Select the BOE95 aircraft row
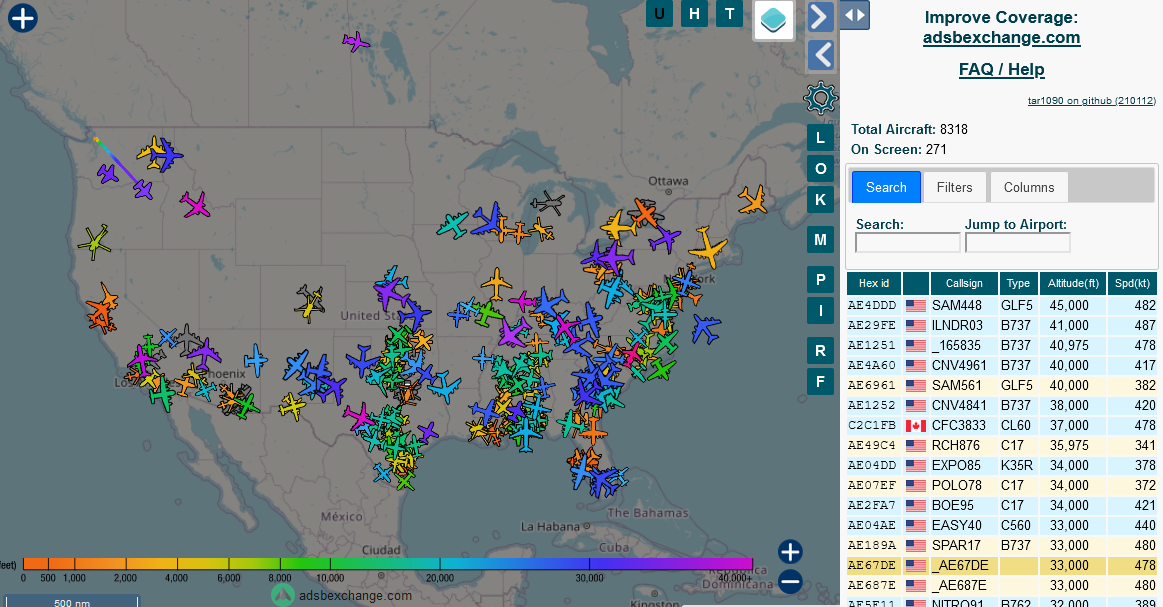 coord(1002,506)
